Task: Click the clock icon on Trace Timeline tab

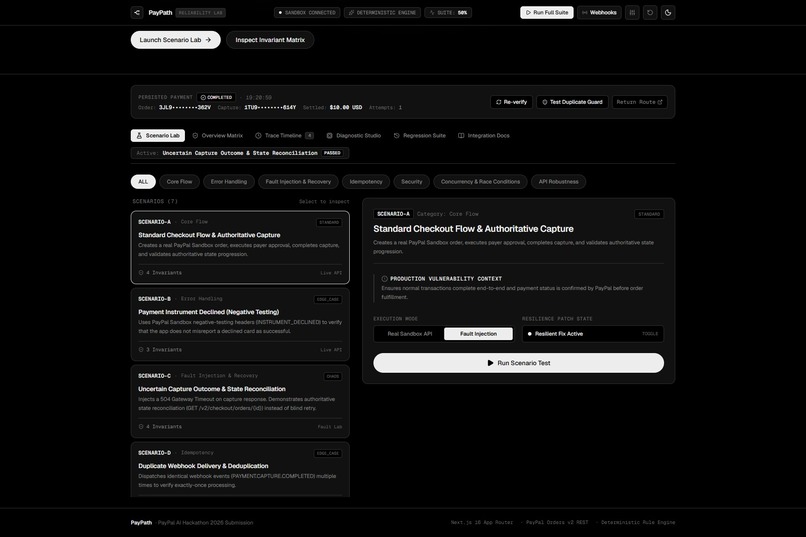Action: tap(258, 136)
